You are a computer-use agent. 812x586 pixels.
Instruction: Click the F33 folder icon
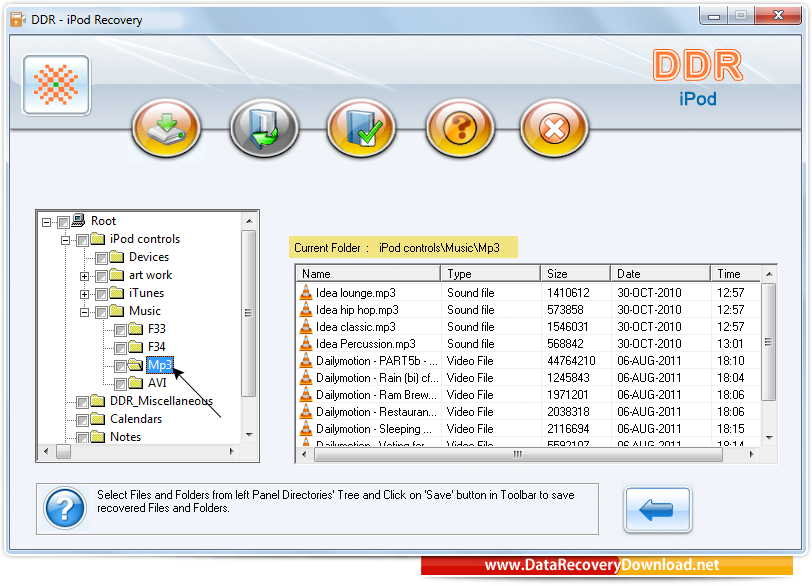click(x=136, y=329)
